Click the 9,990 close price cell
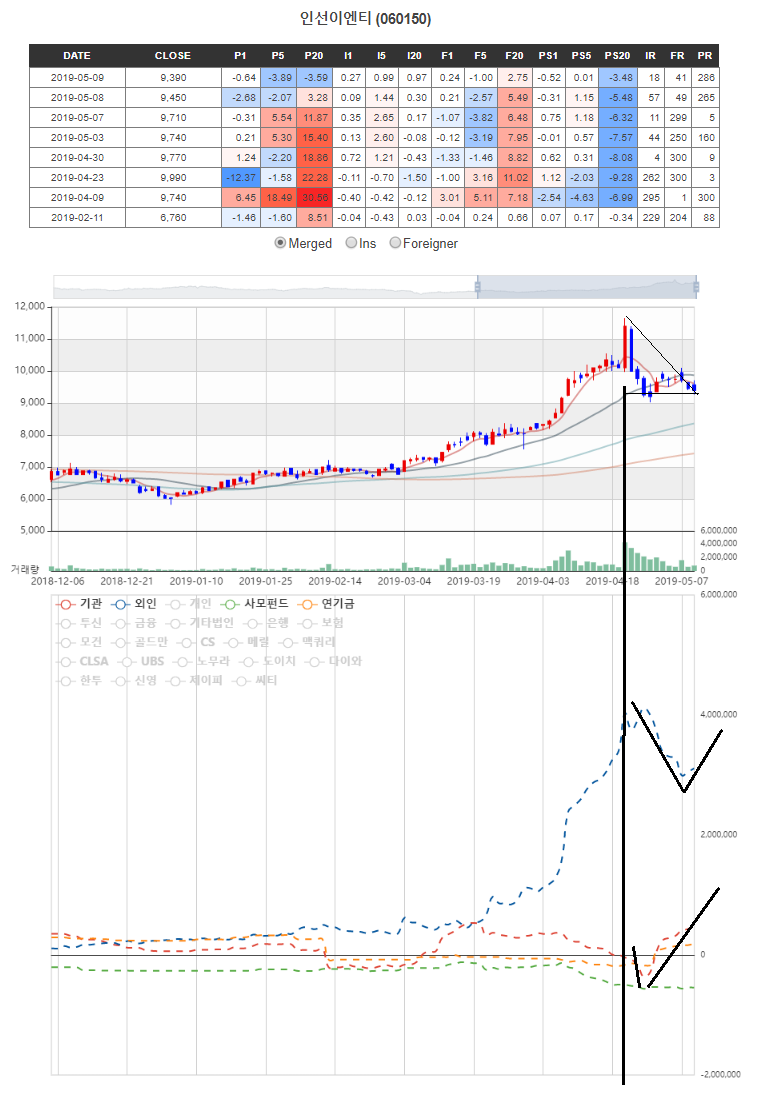This screenshot has height=1106, width=763. coord(173,178)
